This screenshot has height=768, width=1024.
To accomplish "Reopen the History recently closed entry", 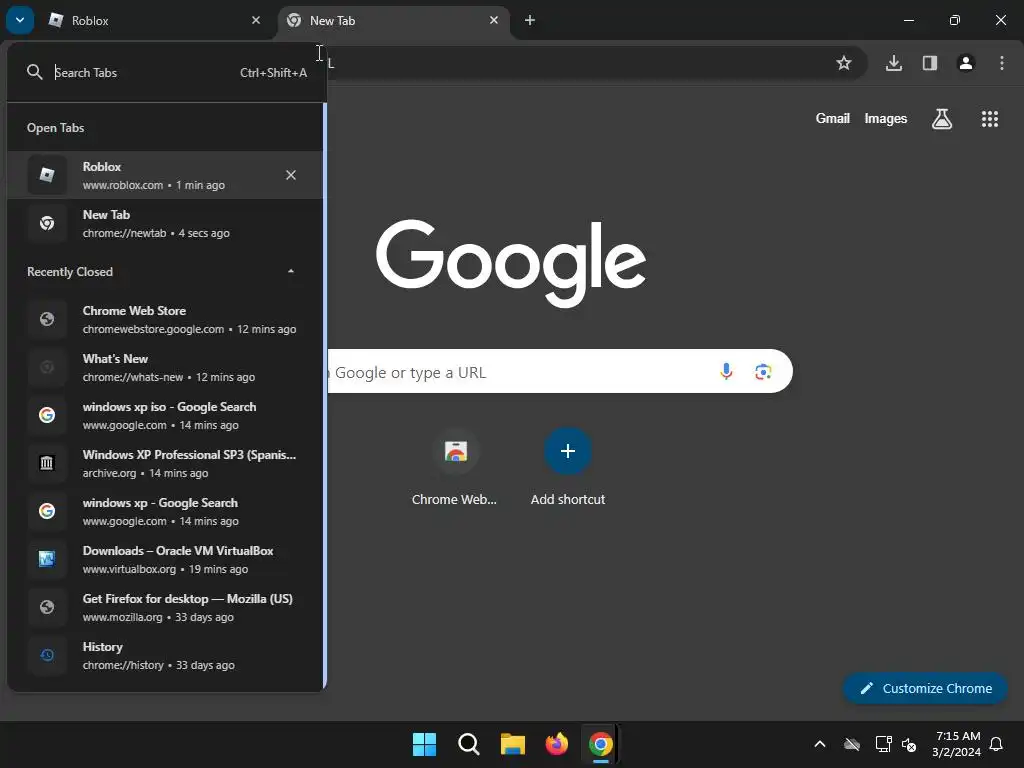I will click(165, 655).
